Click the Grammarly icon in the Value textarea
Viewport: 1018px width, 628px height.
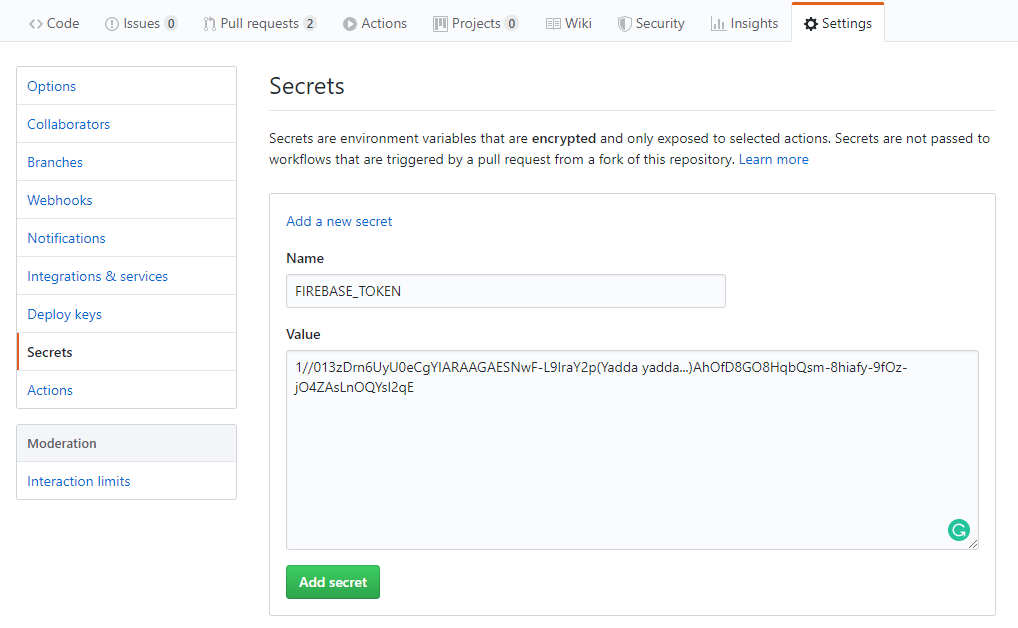(959, 529)
